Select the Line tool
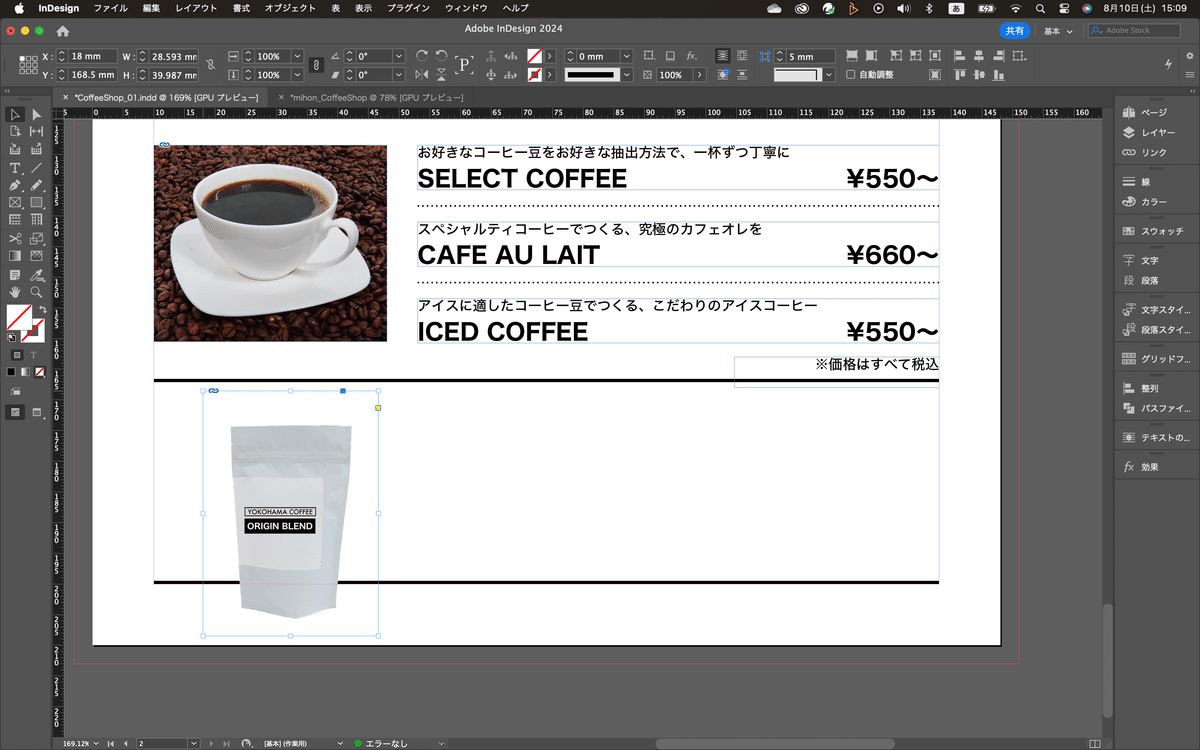The height and width of the screenshot is (750, 1200). click(x=37, y=168)
